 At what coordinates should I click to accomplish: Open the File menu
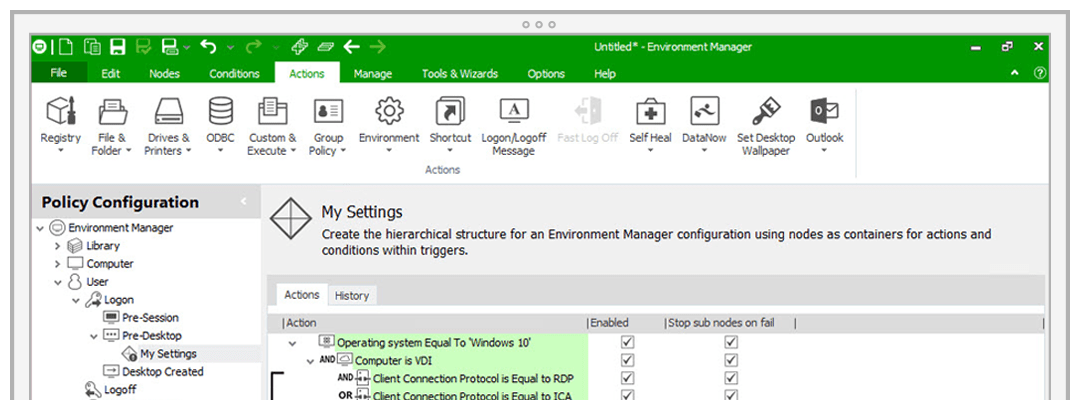pos(59,73)
